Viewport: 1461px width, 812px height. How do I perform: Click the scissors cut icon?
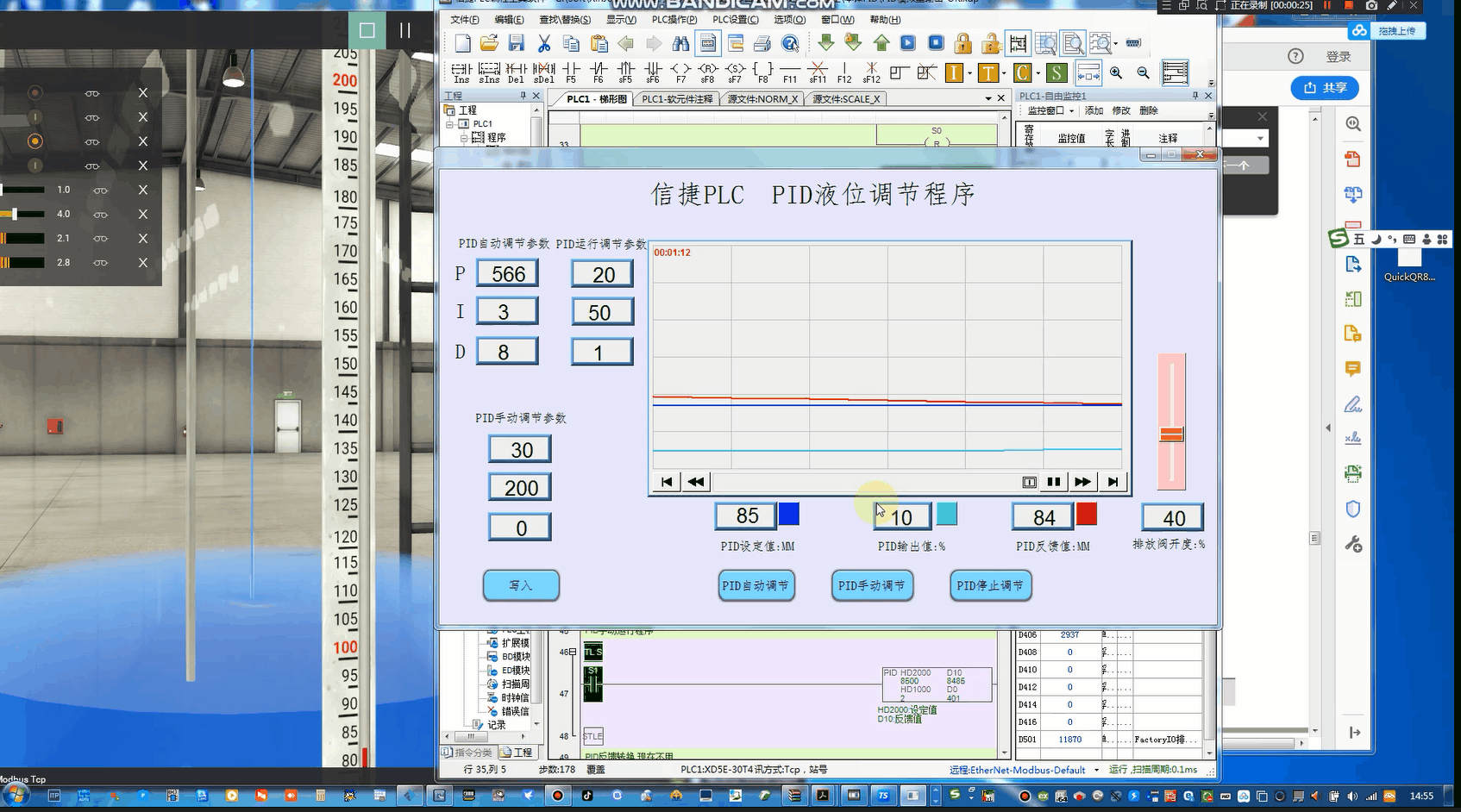click(544, 43)
